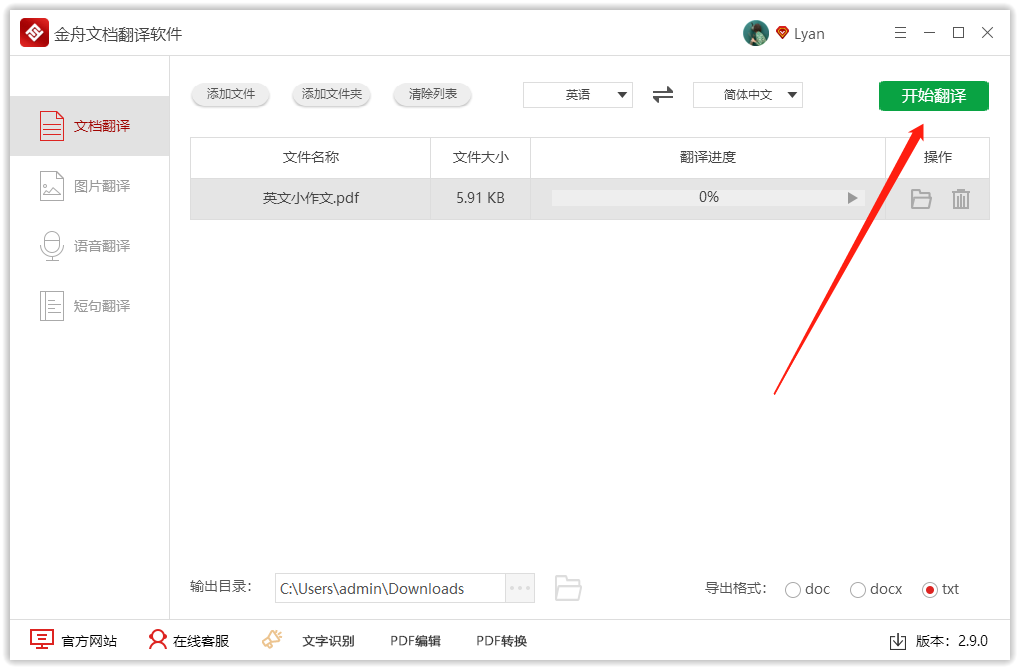
Task: Open the 英语 source language dropdown
Action: click(578, 95)
